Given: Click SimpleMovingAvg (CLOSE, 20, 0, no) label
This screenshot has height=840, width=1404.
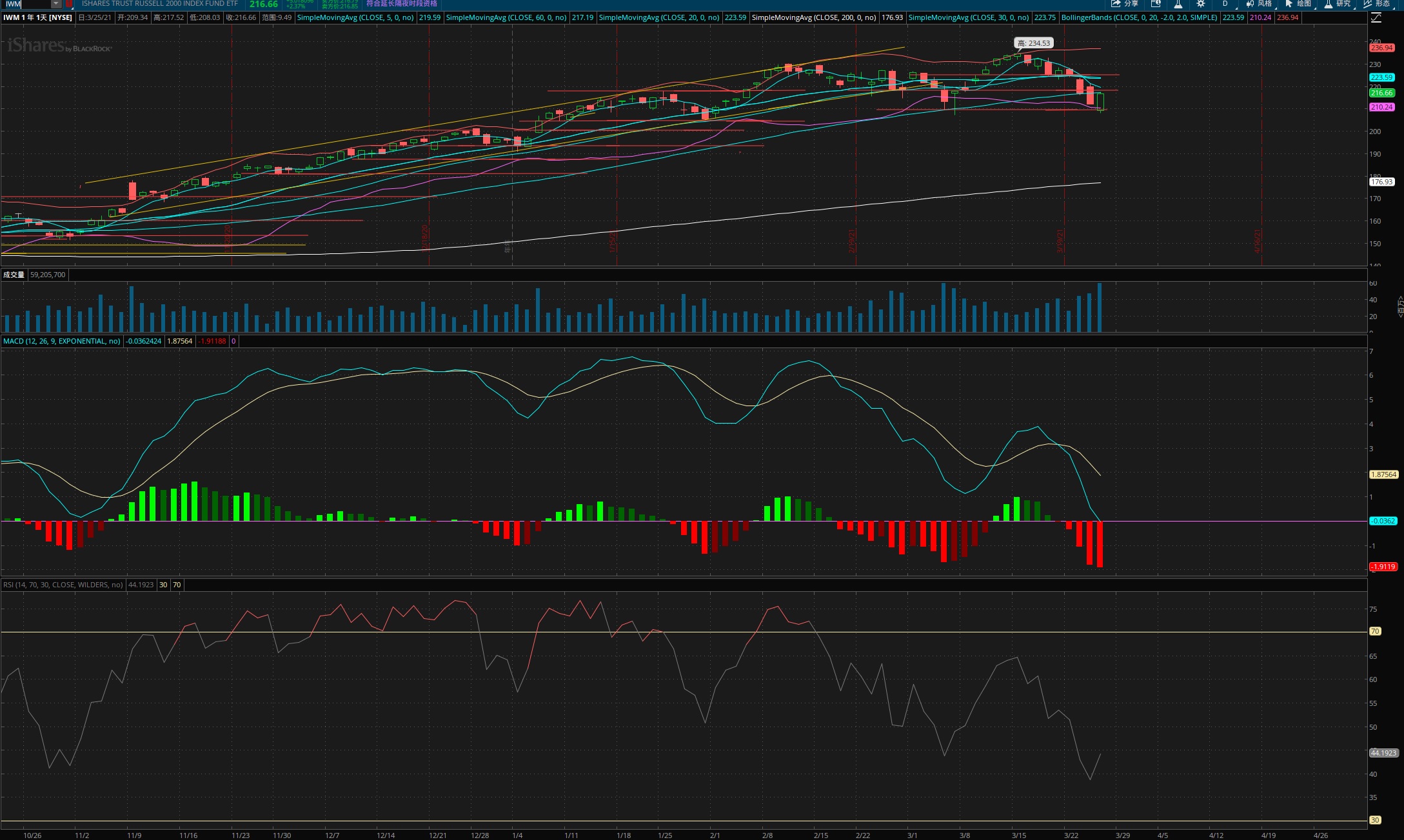Looking at the screenshot, I should click(x=659, y=17).
